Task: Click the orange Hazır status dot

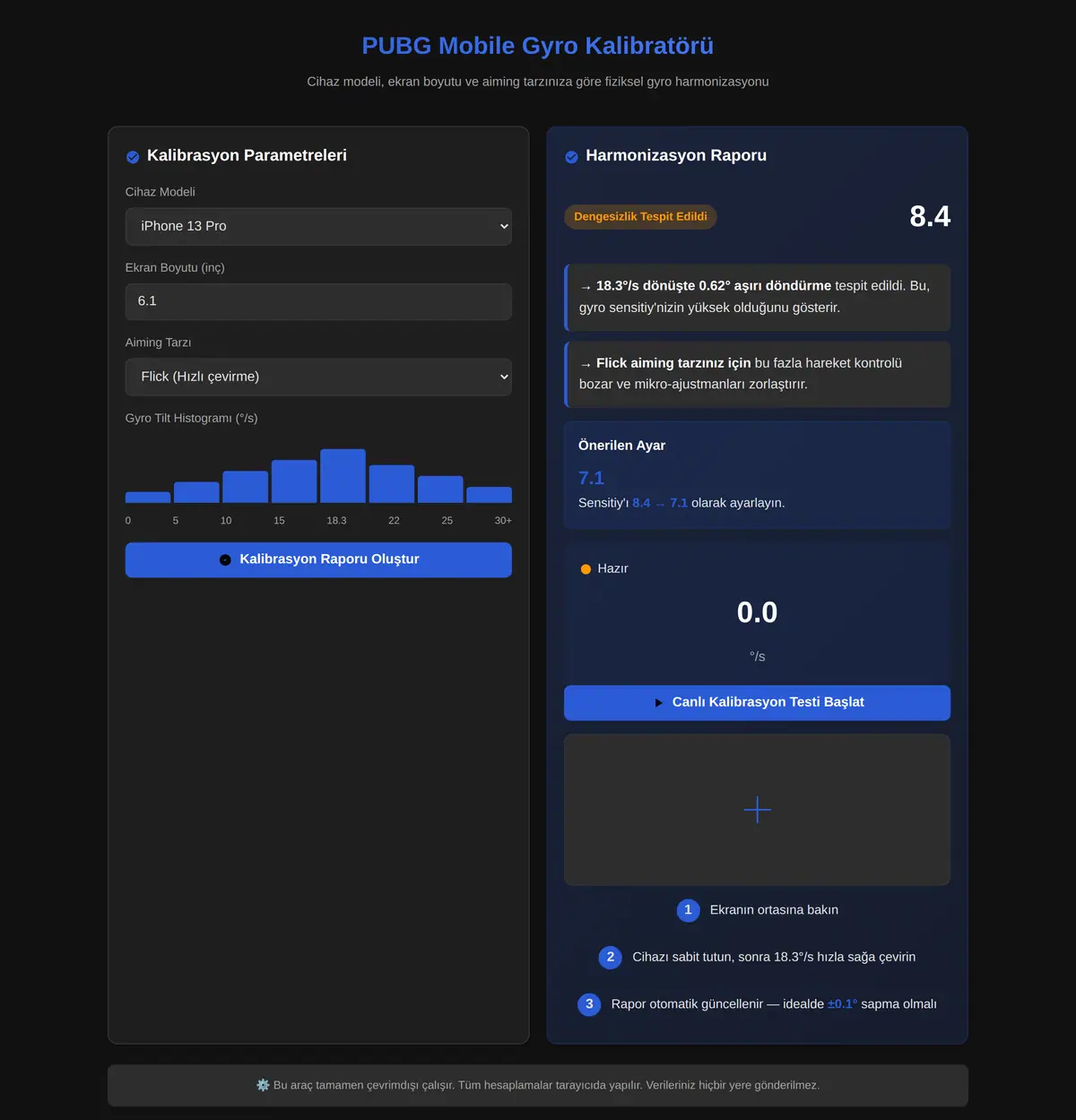Action: 586,569
